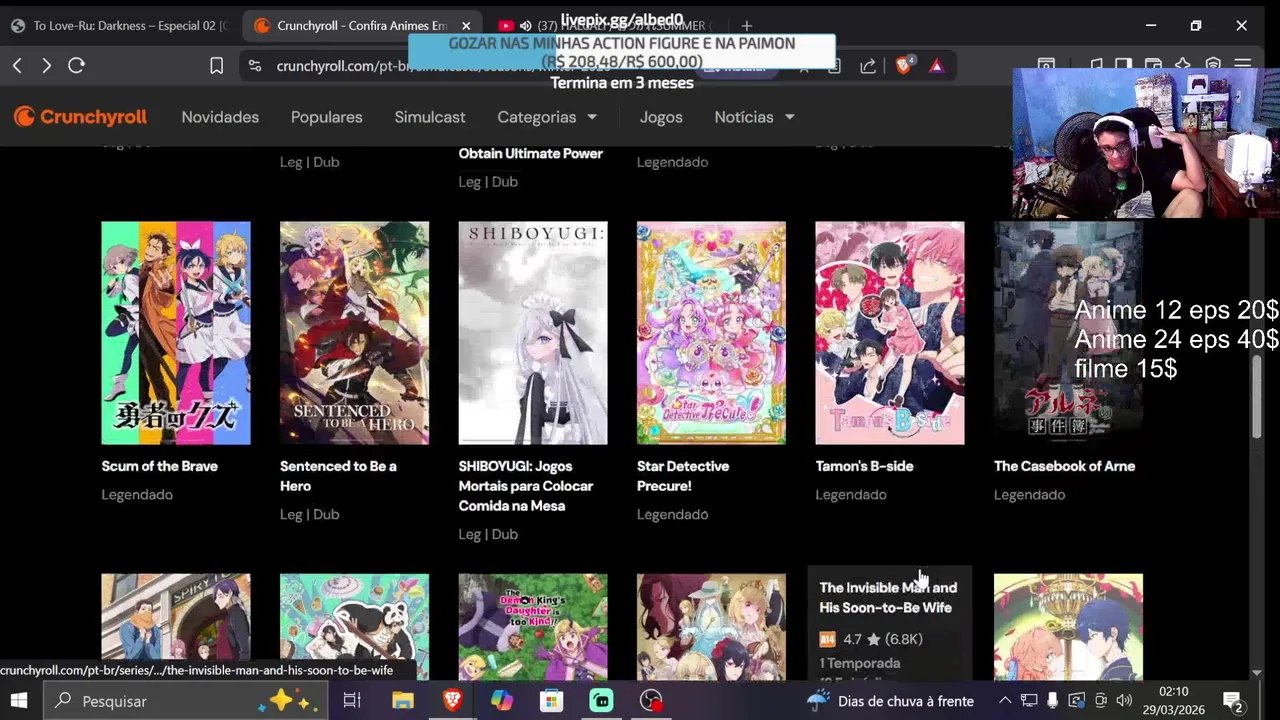1280x720 pixels.
Task: Open Copilot from the taskbar
Action: 502,701
